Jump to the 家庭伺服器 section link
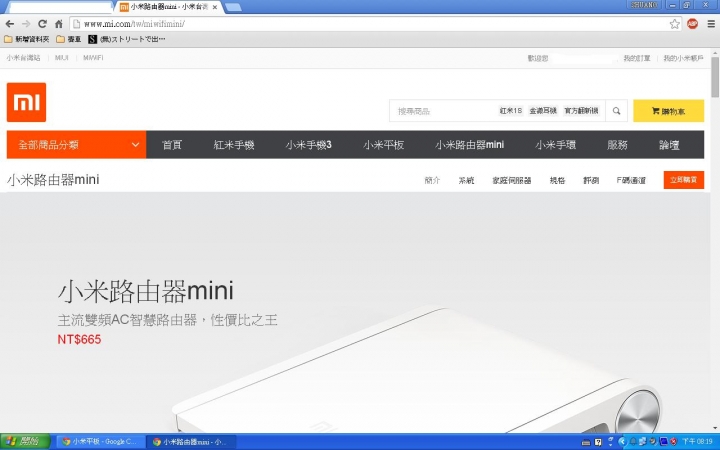Viewport: 720px width, 450px height. tap(512, 180)
